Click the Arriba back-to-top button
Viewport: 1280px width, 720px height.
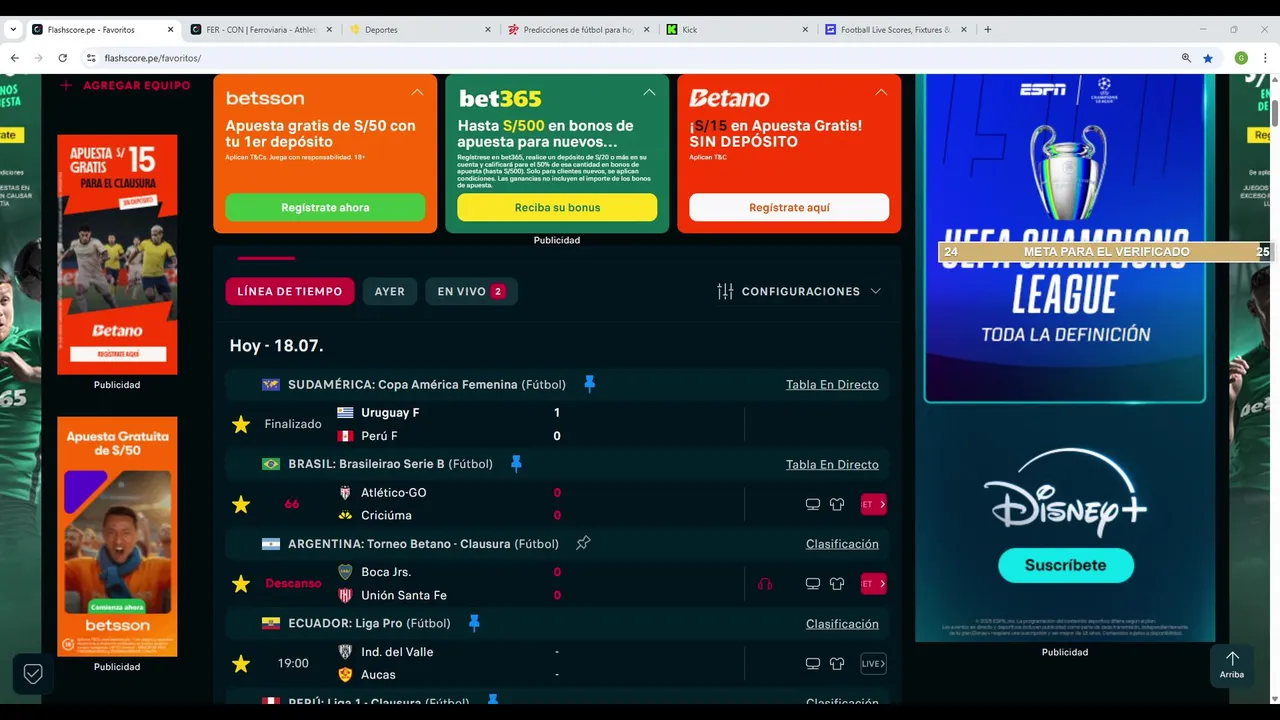pos(1232,665)
